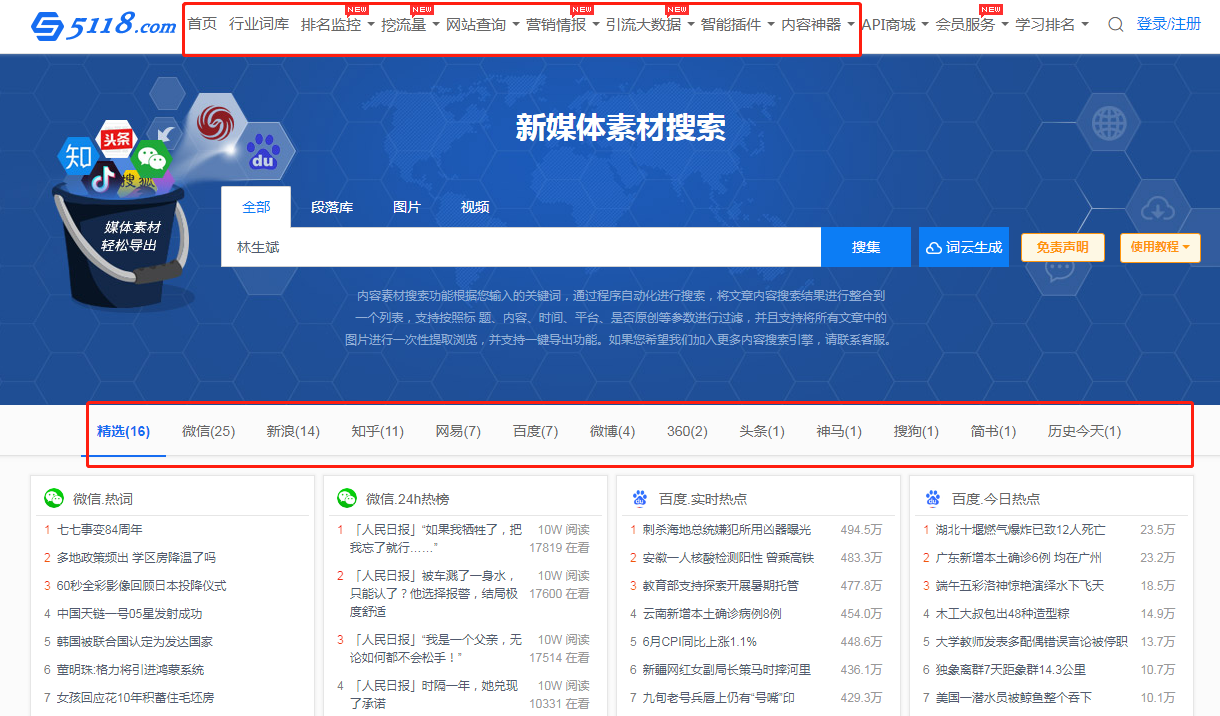Switch to the 360(2) tab
Viewport: 1220px width, 716px height.
[x=687, y=431]
